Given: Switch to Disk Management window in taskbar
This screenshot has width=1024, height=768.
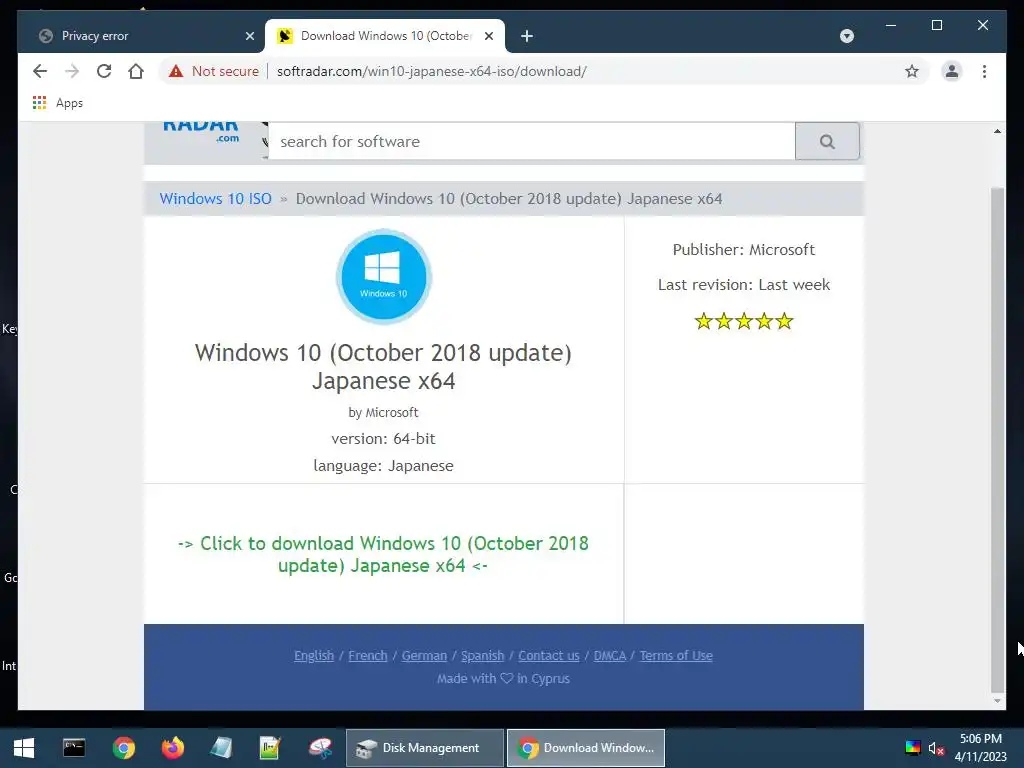Looking at the screenshot, I should click(x=425, y=748).
